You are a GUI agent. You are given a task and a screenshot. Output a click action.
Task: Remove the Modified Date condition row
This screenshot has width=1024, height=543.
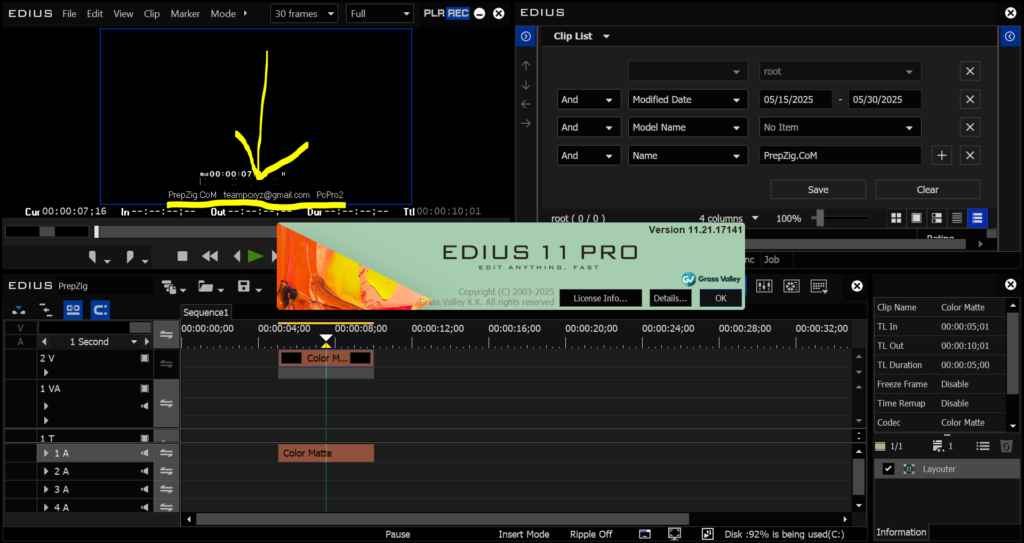970,99
